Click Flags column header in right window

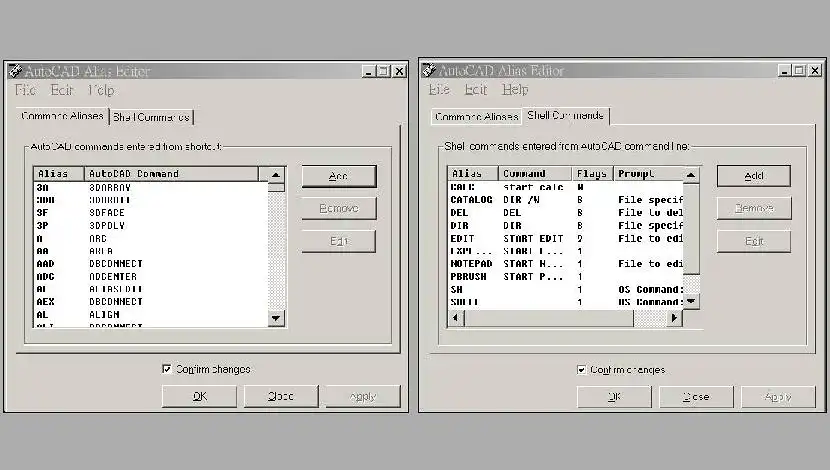point(593,174)
